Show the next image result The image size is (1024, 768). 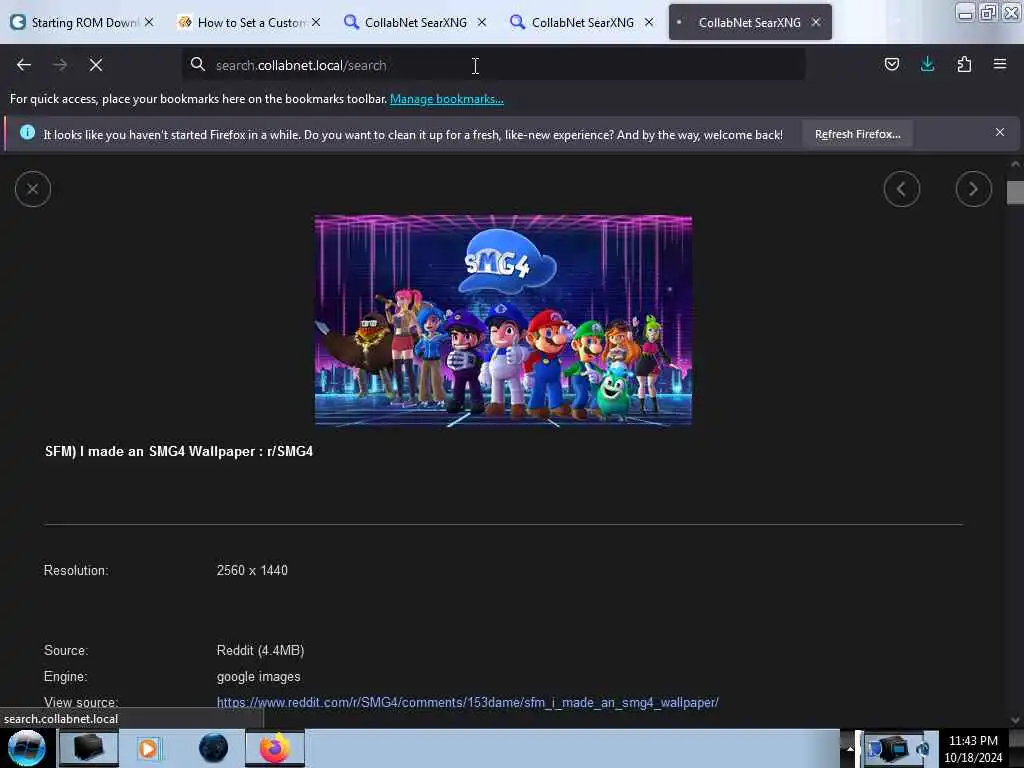[974, 189]
